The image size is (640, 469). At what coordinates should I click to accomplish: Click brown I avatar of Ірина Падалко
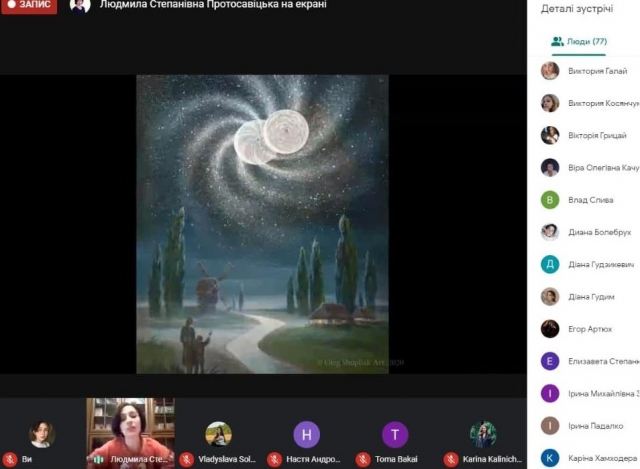tap(550, 426)
